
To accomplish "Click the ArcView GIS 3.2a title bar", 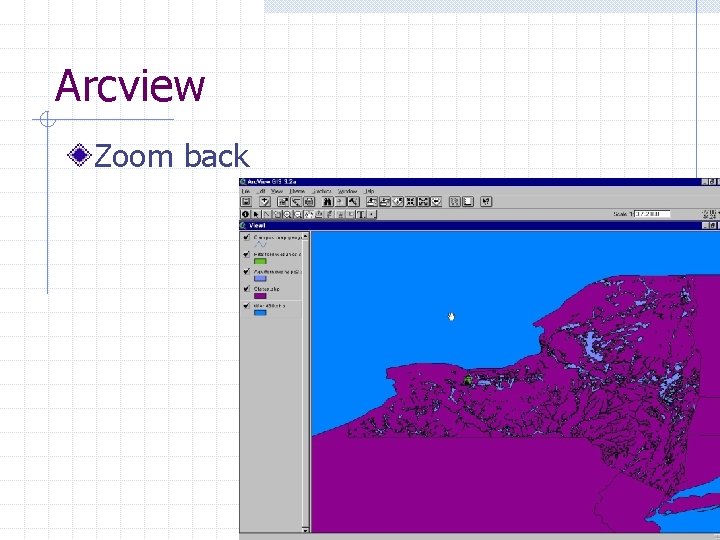I will (479, 182).
